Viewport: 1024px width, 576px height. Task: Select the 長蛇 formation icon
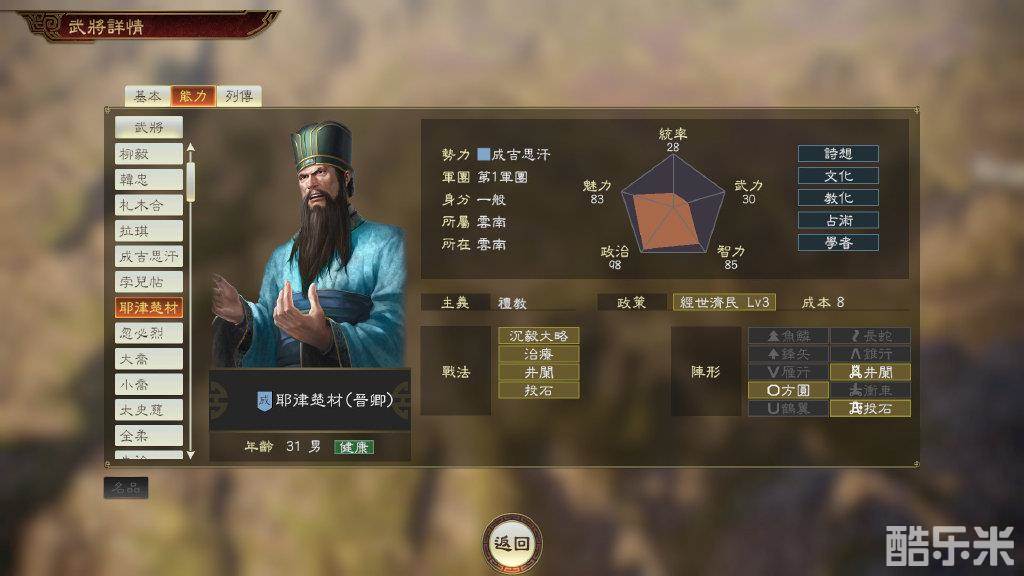point(870,336)
